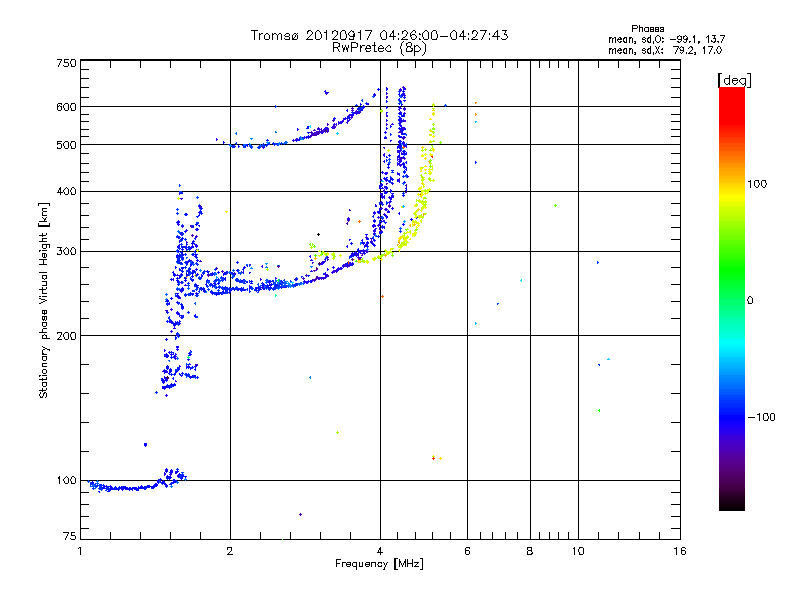Screen dimensions: 800x600
Task: Click the '[deg]' colorbar unit label
Action: click(x=734, y=80)
